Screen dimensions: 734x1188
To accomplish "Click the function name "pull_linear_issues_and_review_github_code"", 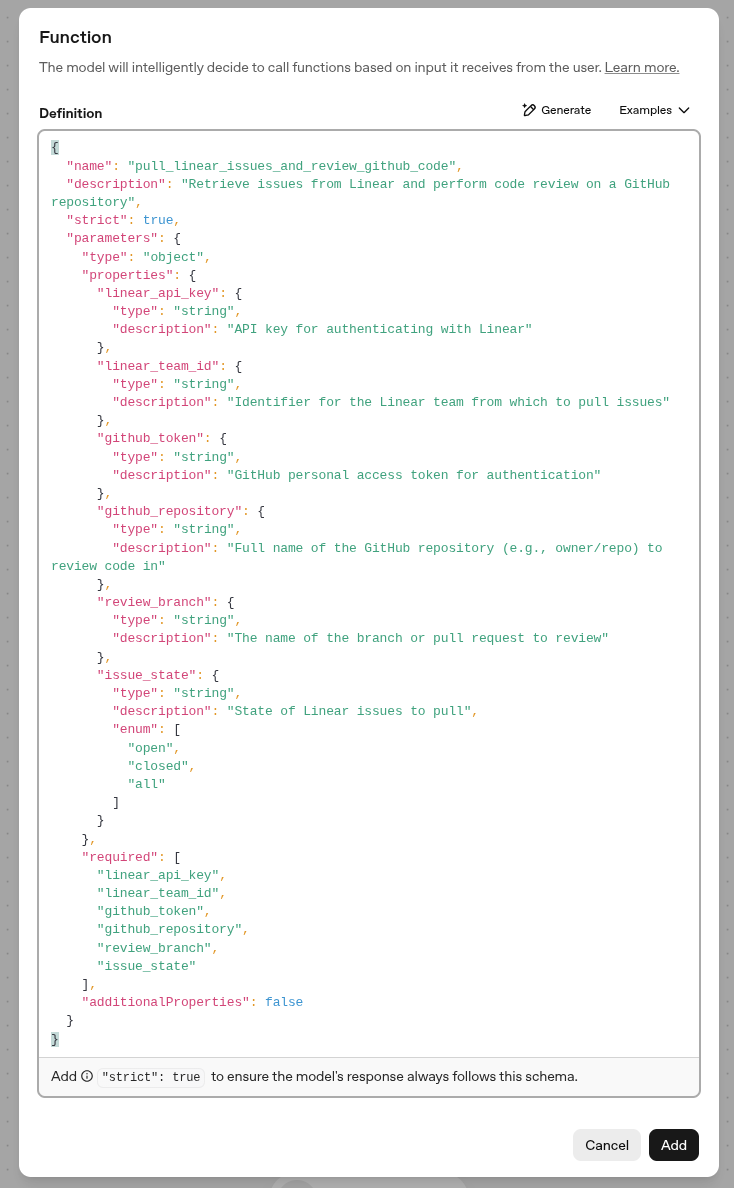I will click(292, 166).
